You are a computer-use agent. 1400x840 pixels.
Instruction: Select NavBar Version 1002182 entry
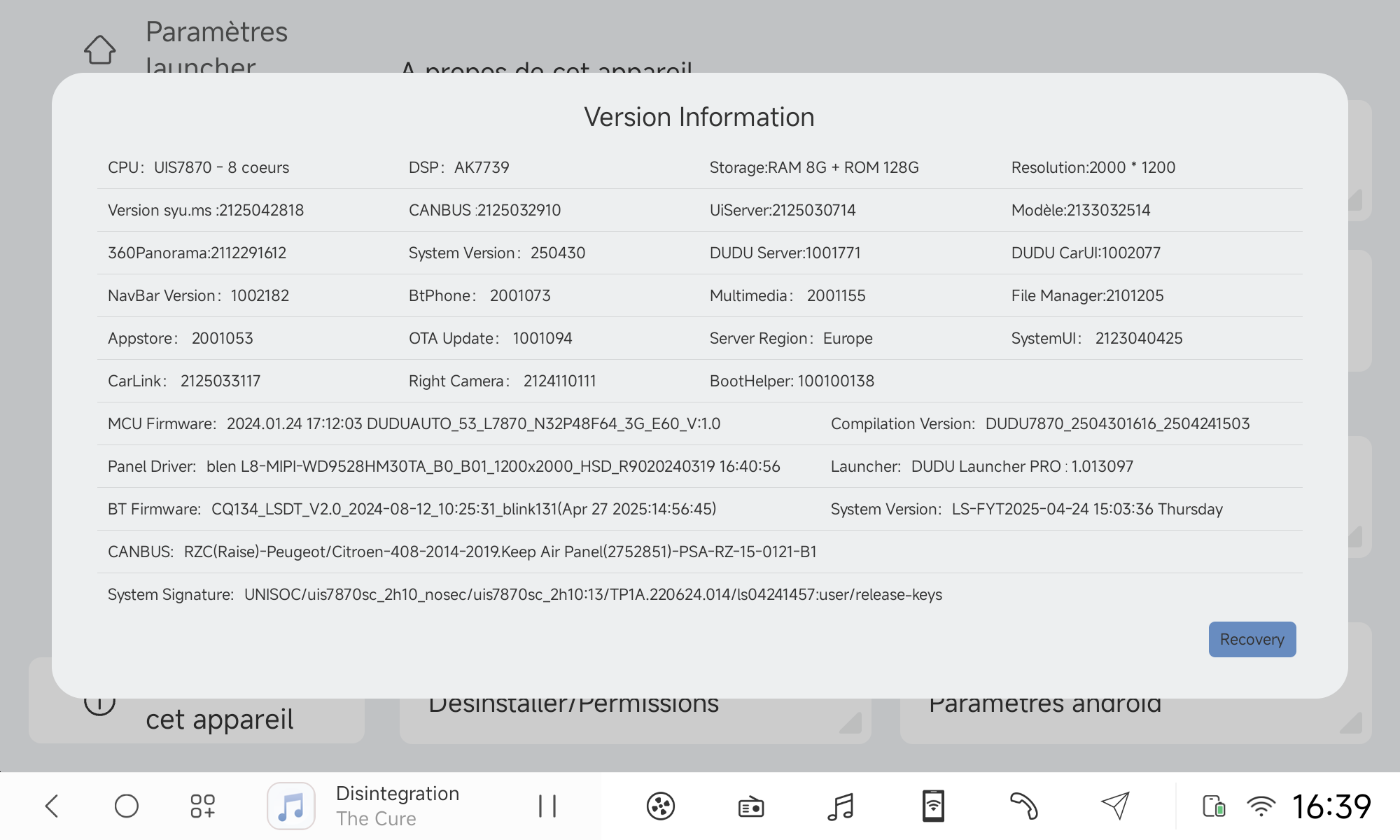tap(198, 295)
